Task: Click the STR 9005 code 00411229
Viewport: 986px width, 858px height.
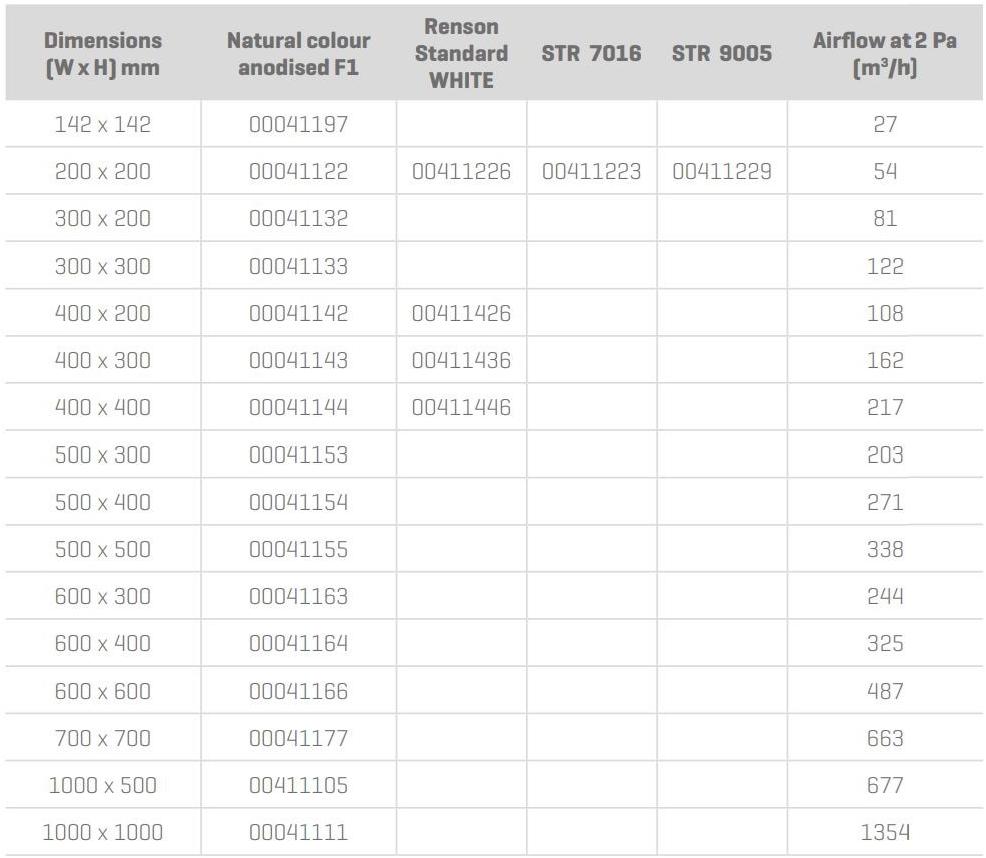Action: pos(722,172)
